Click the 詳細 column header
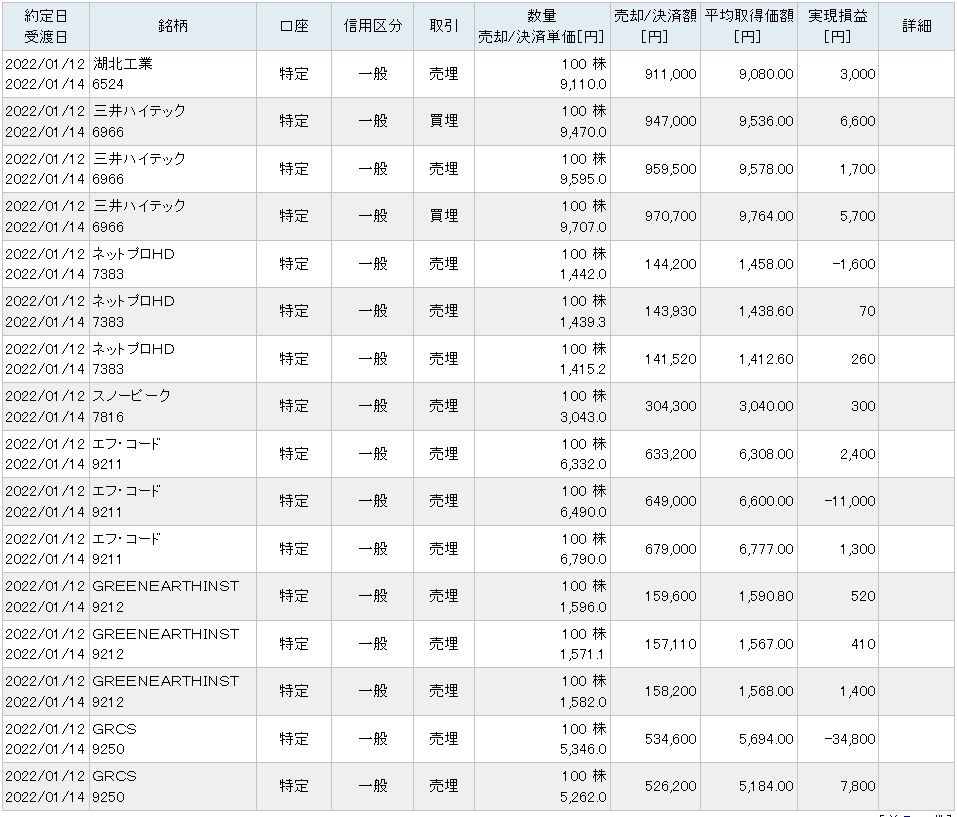Image resolution: width=957 pixels, height=817 pixels. [916, 26]
